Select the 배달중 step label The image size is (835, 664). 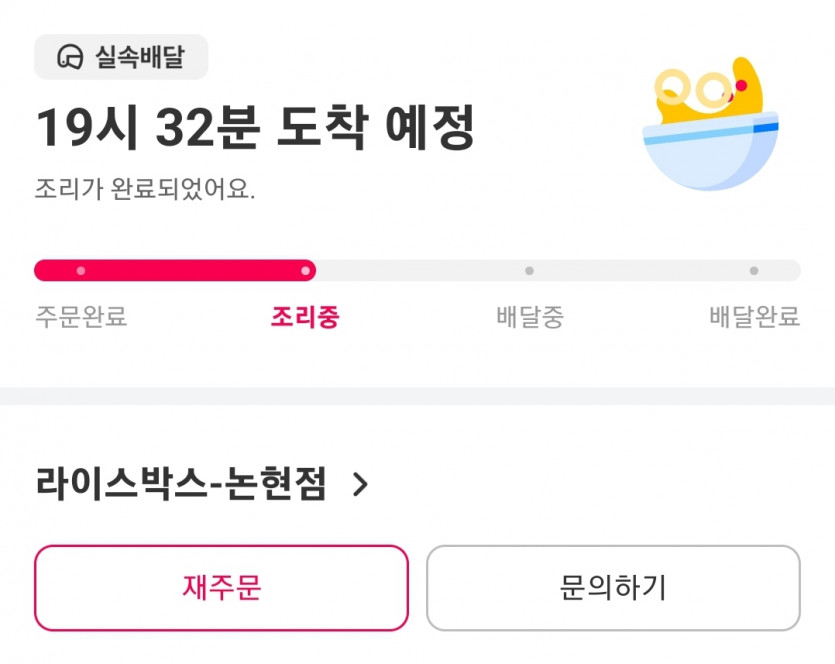point(530,318)
